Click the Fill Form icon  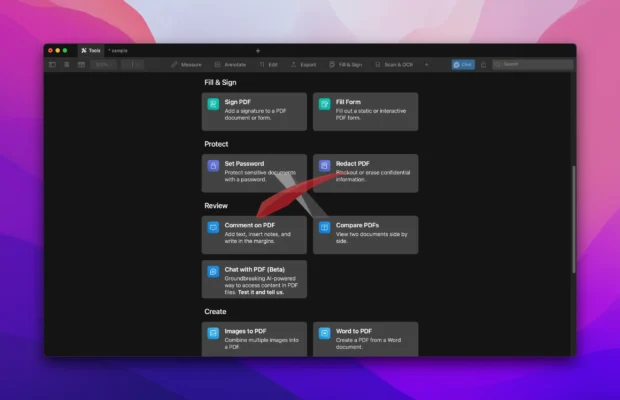[325, 104]
